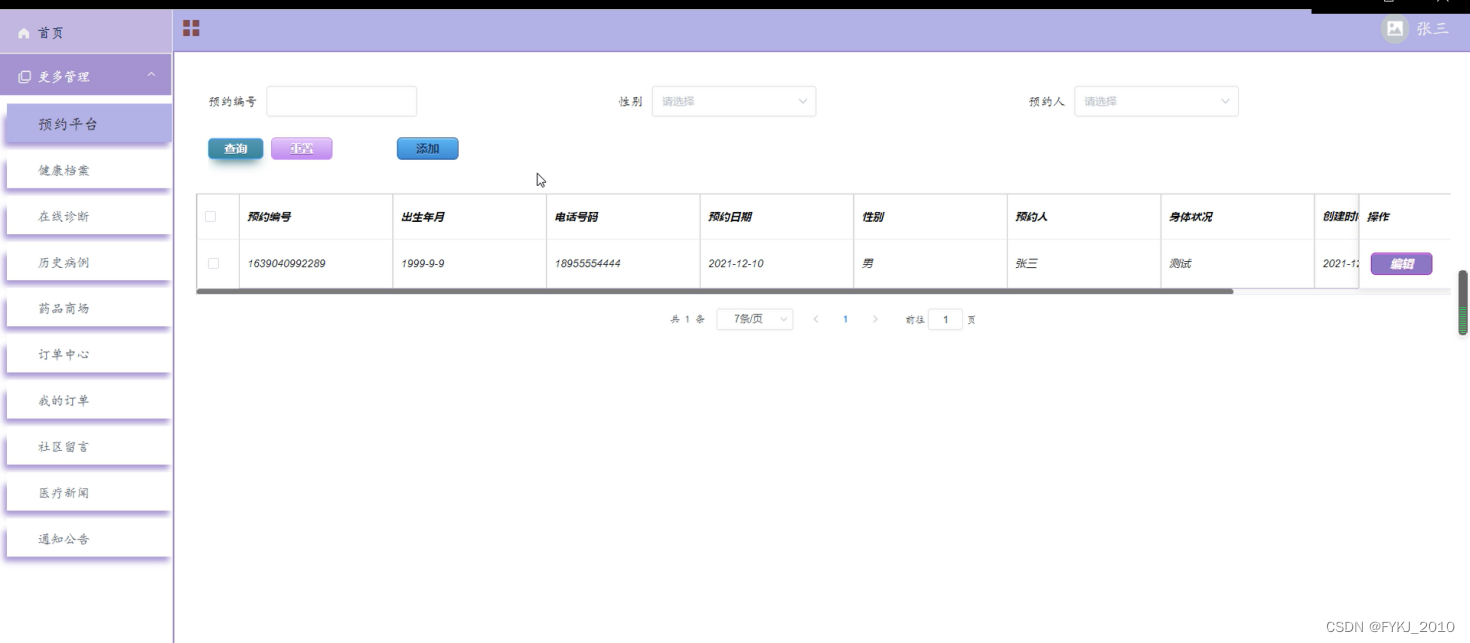Open 通知公告 in the sidebar
1470x643 pixels.
(89, 538)
